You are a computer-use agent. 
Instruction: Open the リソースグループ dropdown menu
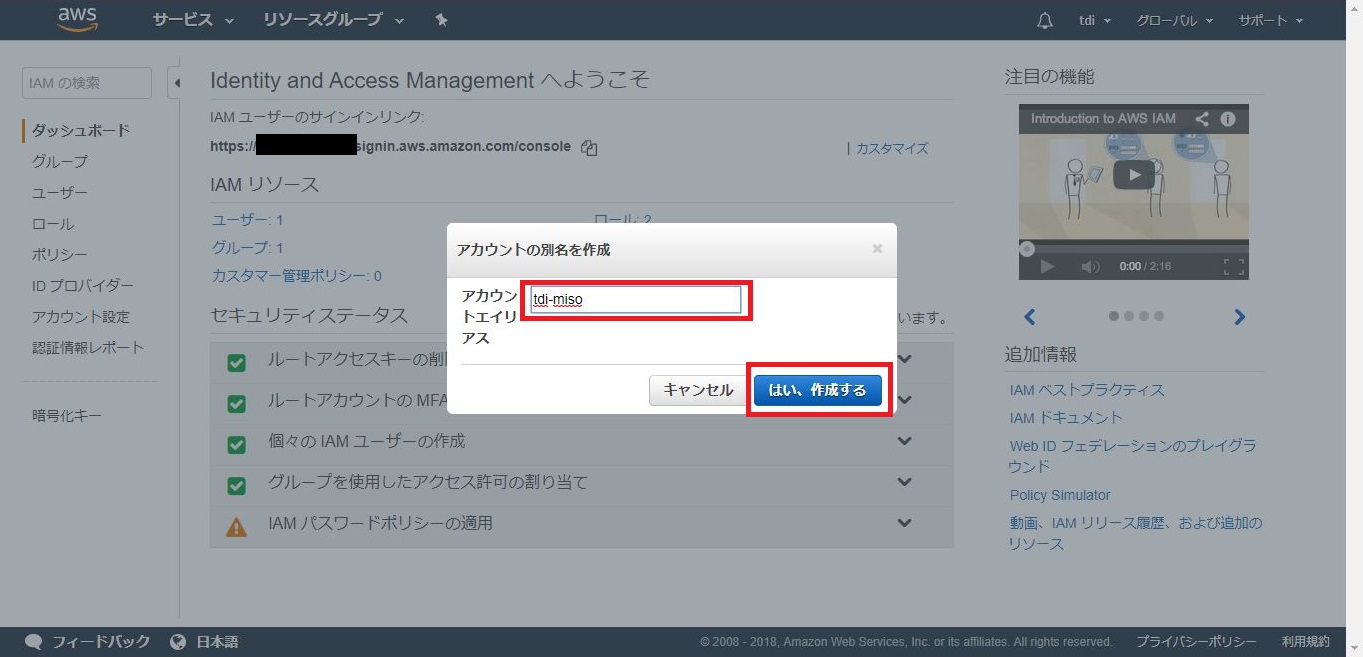(x=333, y=20)
